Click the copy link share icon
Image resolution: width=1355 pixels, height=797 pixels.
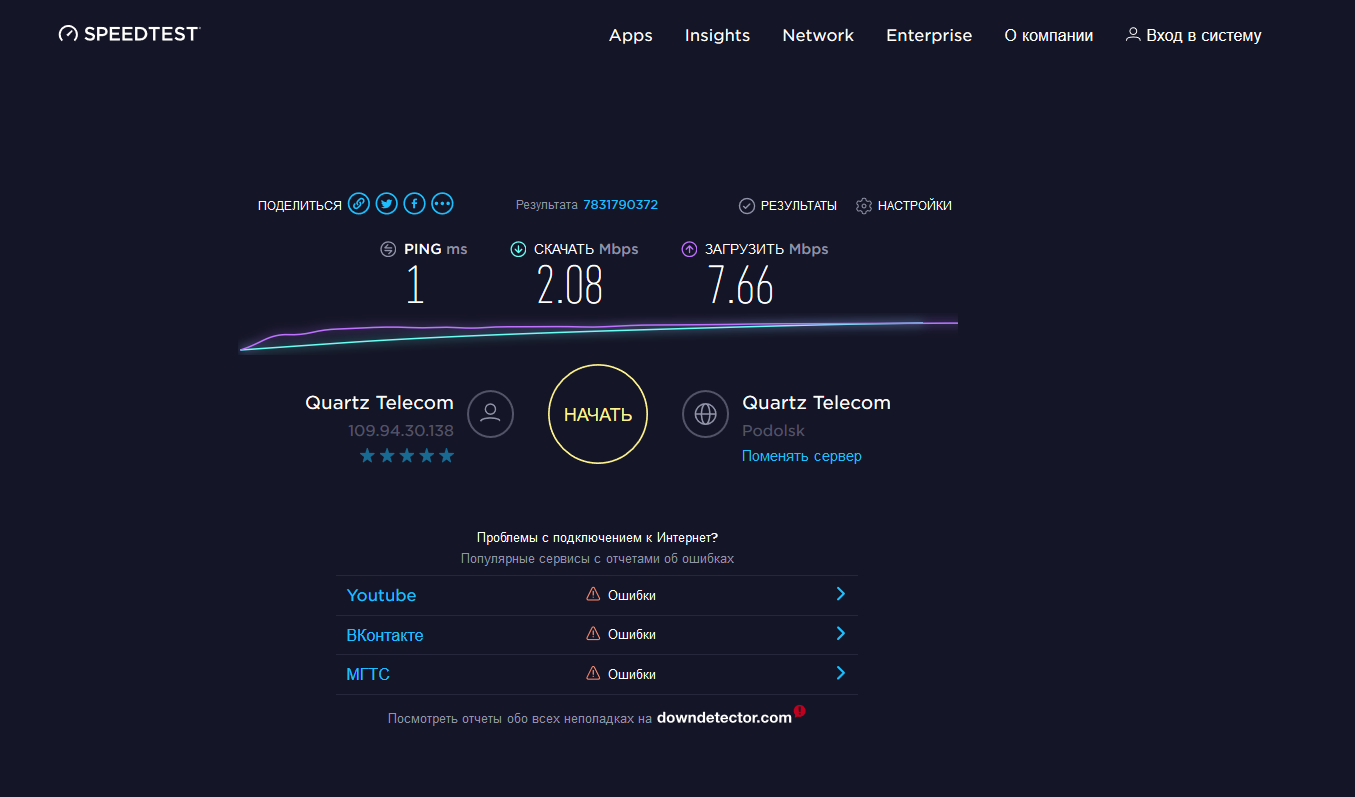(x=359, y=204)
